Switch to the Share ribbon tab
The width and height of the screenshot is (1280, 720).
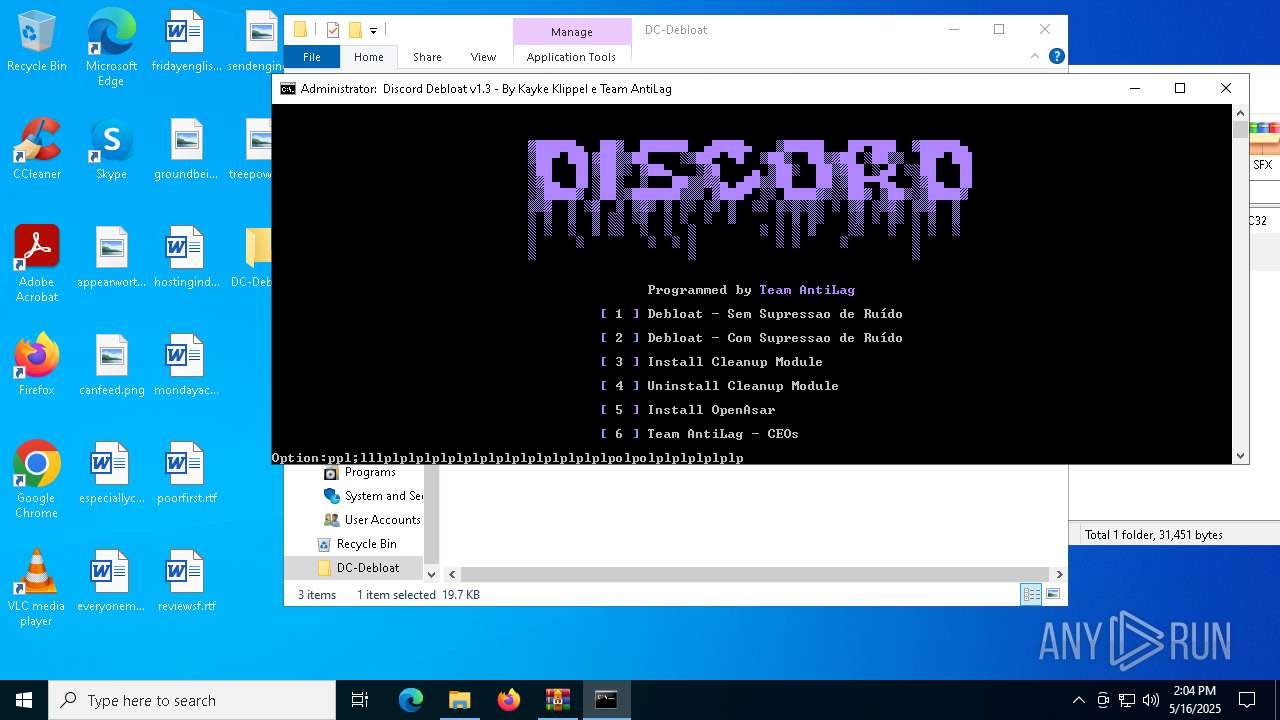click(427, 57)
